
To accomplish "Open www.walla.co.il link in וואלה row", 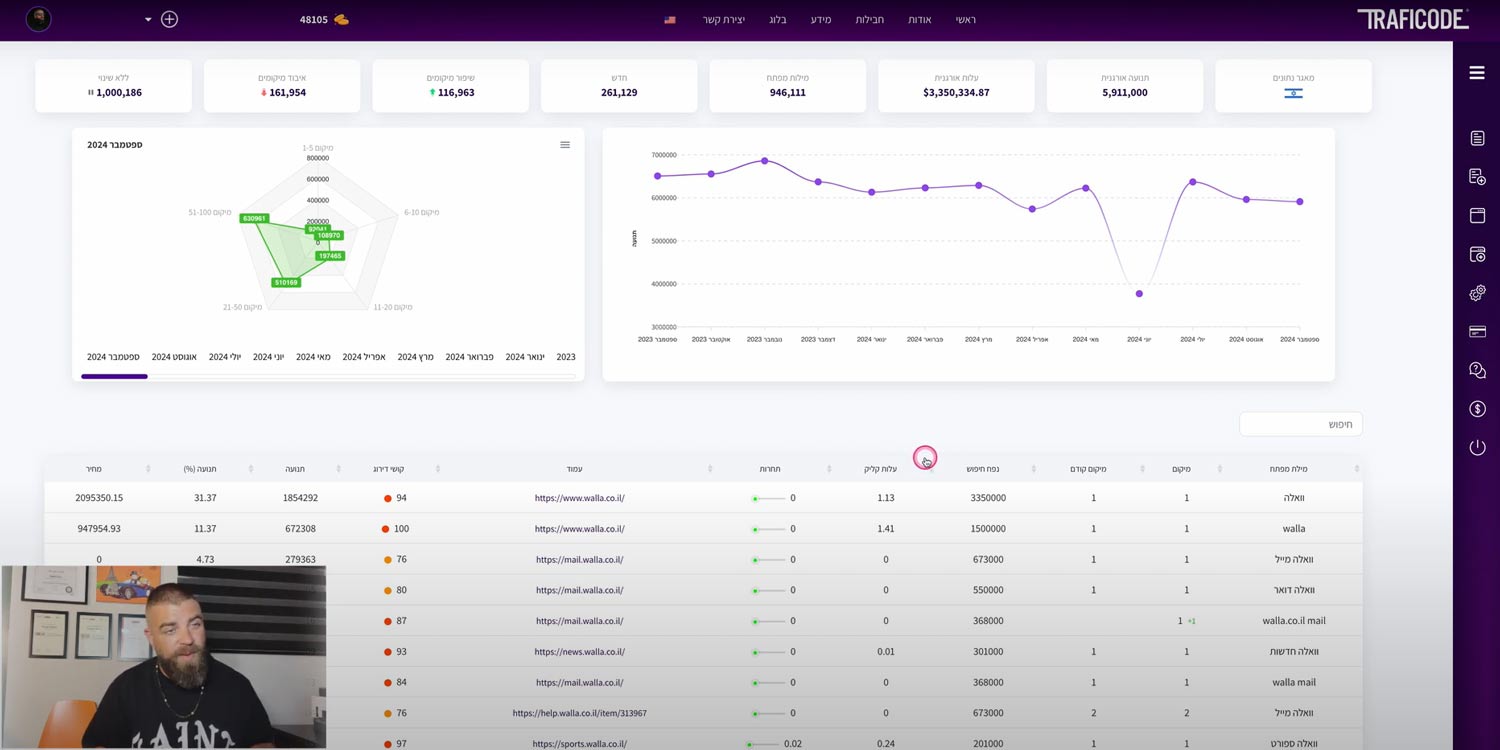I will coord(580,498).
